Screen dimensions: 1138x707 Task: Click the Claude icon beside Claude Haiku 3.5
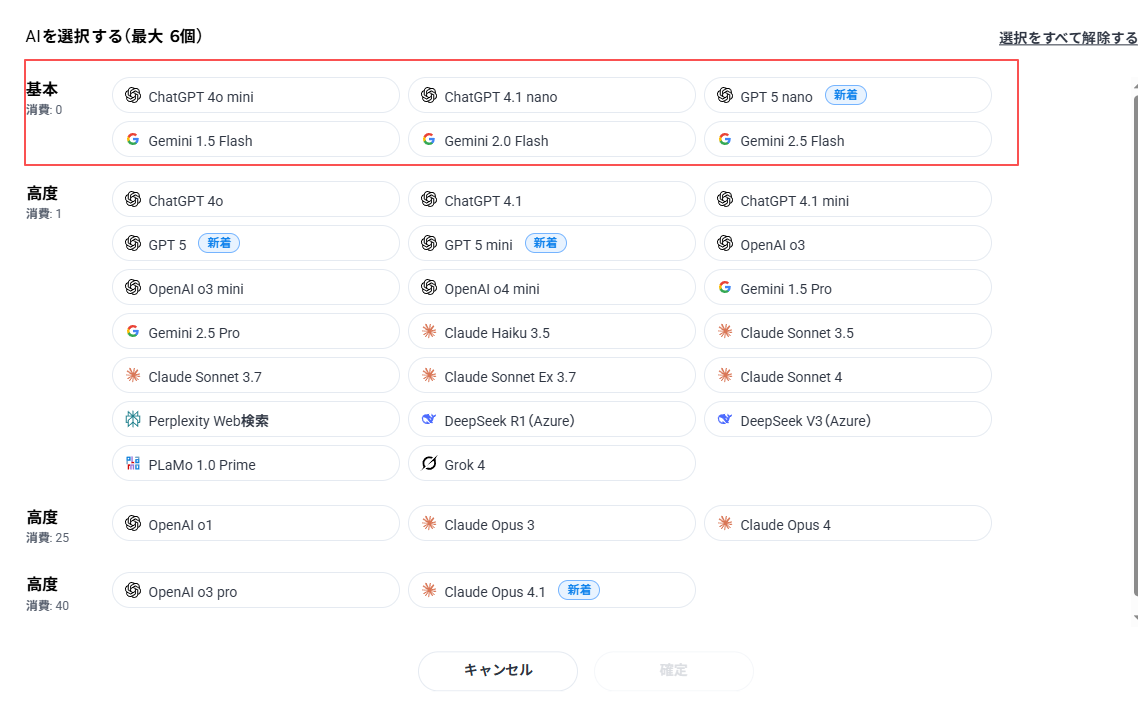pyautogui.click(x=429, y=332)
